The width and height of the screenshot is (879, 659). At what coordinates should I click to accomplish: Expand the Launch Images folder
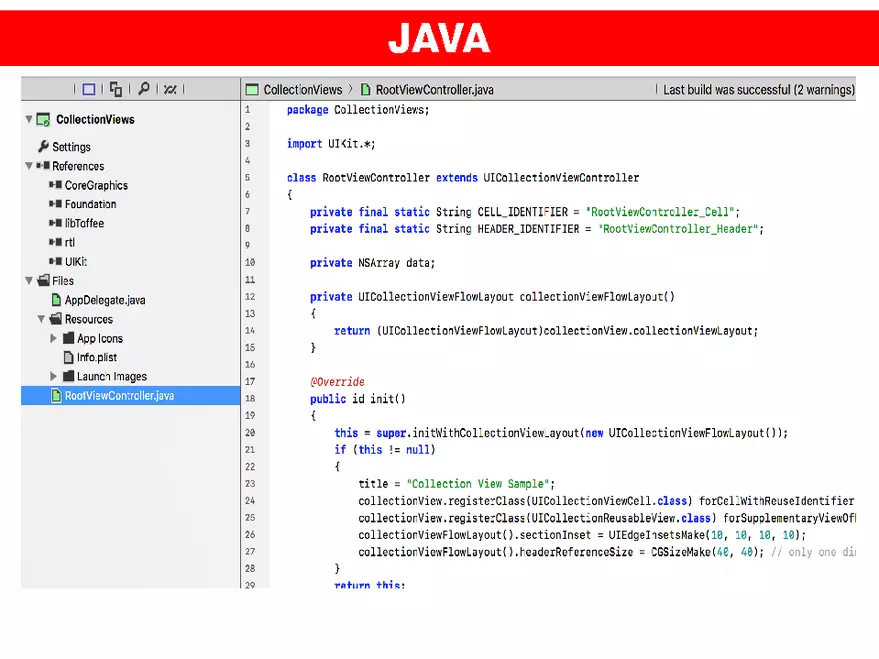(x=54, y=376)
